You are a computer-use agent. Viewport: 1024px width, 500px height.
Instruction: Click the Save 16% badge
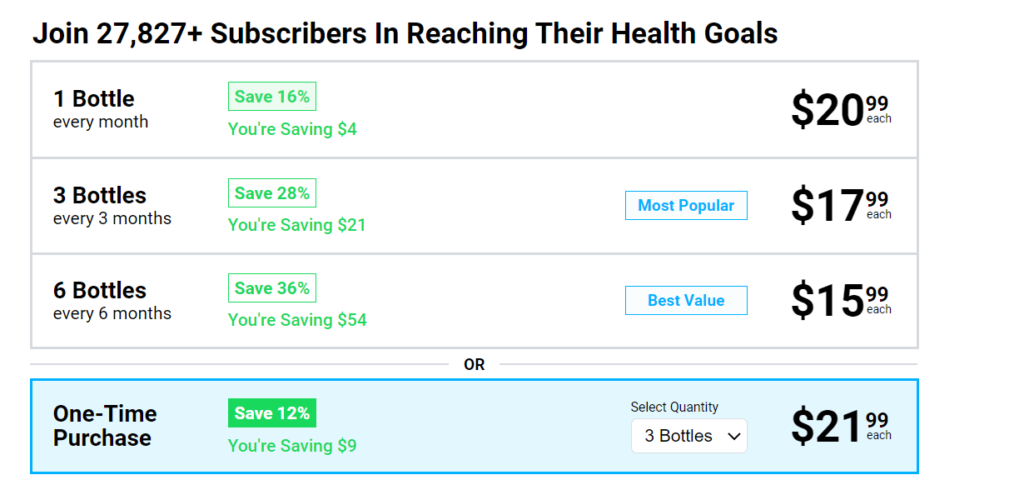click(x=272, y=97)
